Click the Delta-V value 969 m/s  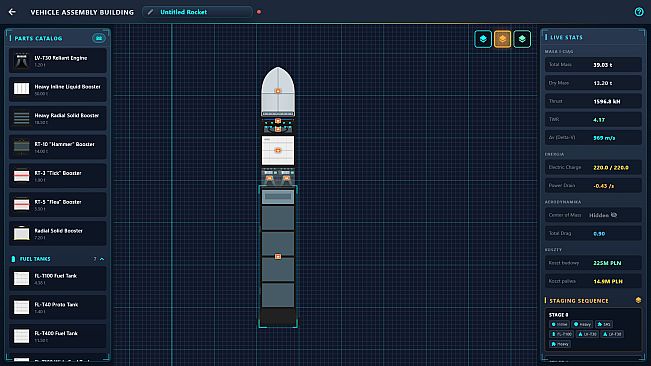[604, 138]
